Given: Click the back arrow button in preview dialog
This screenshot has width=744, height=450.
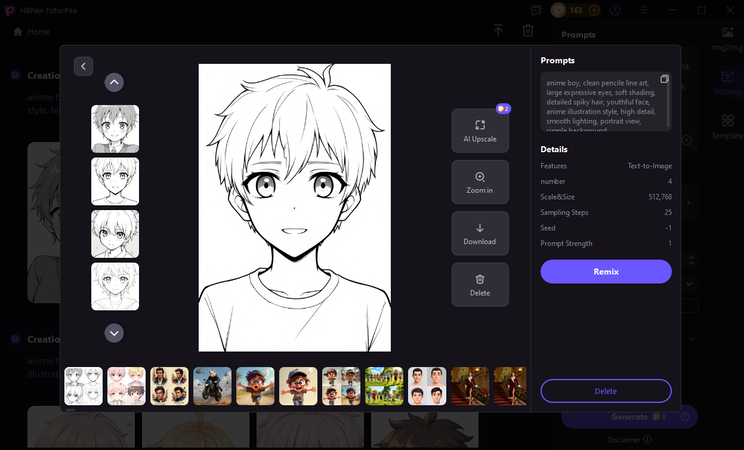Looking at the screenshot, I should pos(84,66).
